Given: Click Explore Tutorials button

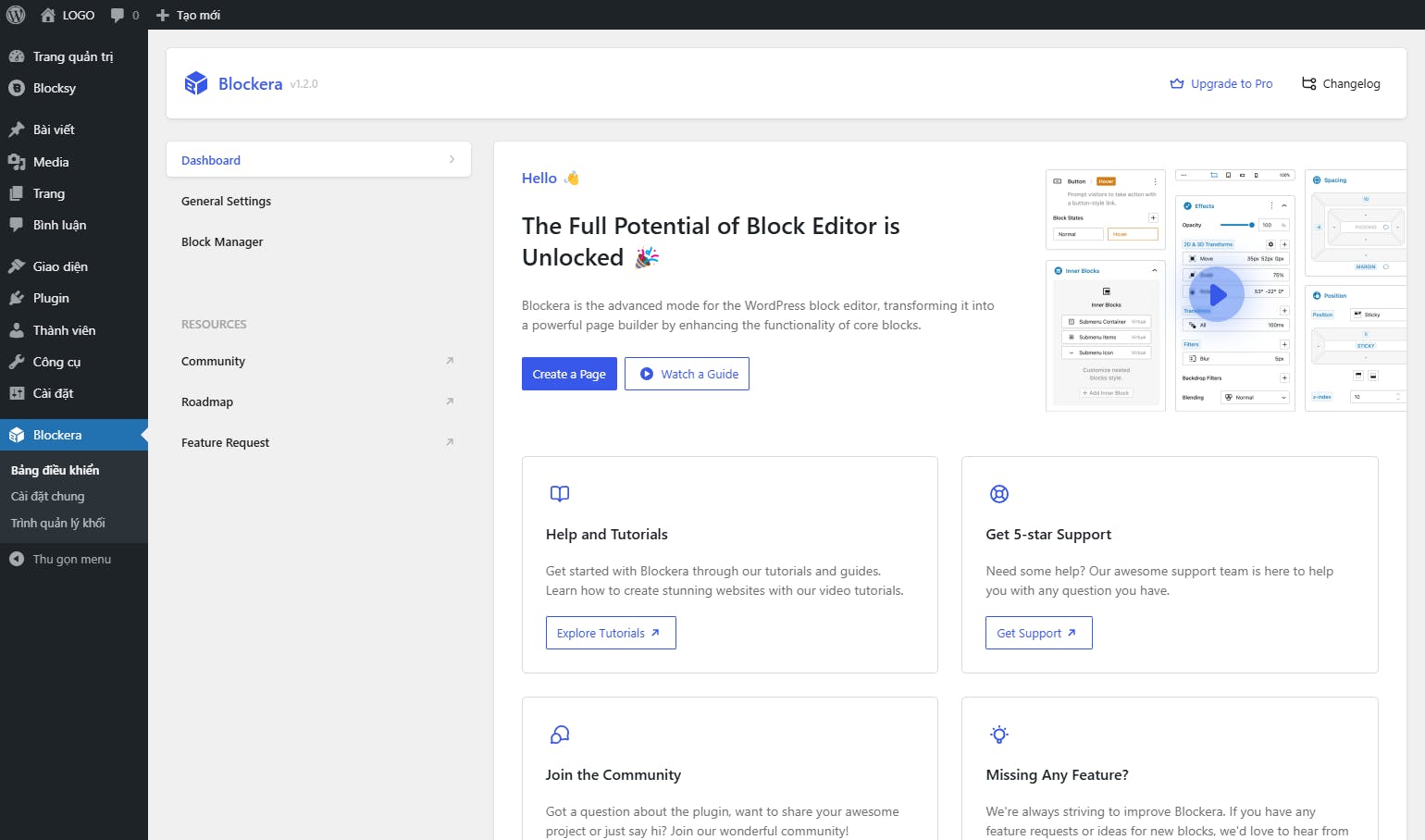Looking at the screenshot, I should [x=611, y=633].
